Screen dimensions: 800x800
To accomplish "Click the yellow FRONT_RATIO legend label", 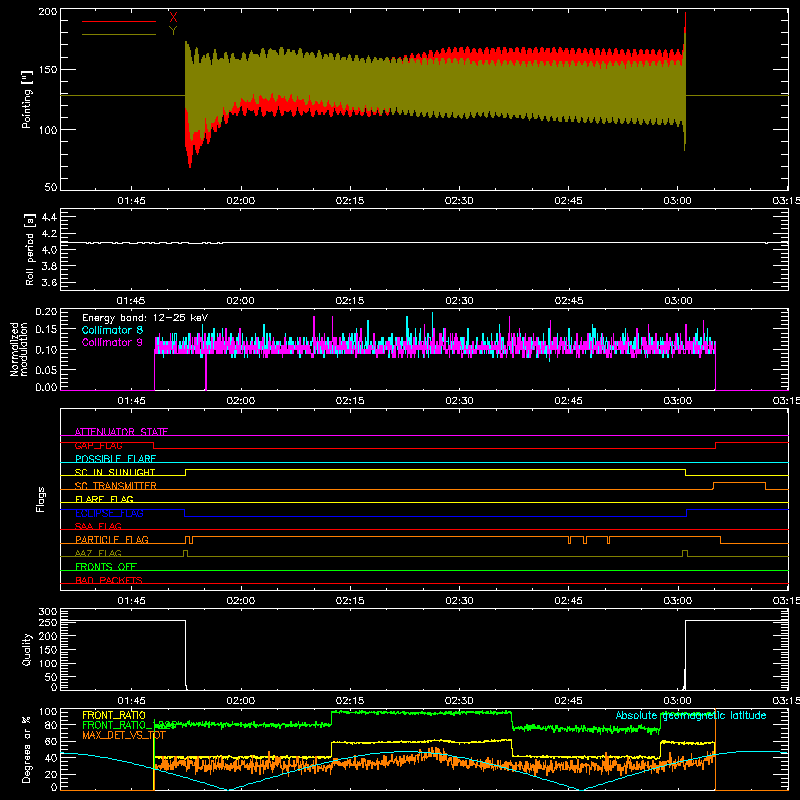I will pos(114,715).
